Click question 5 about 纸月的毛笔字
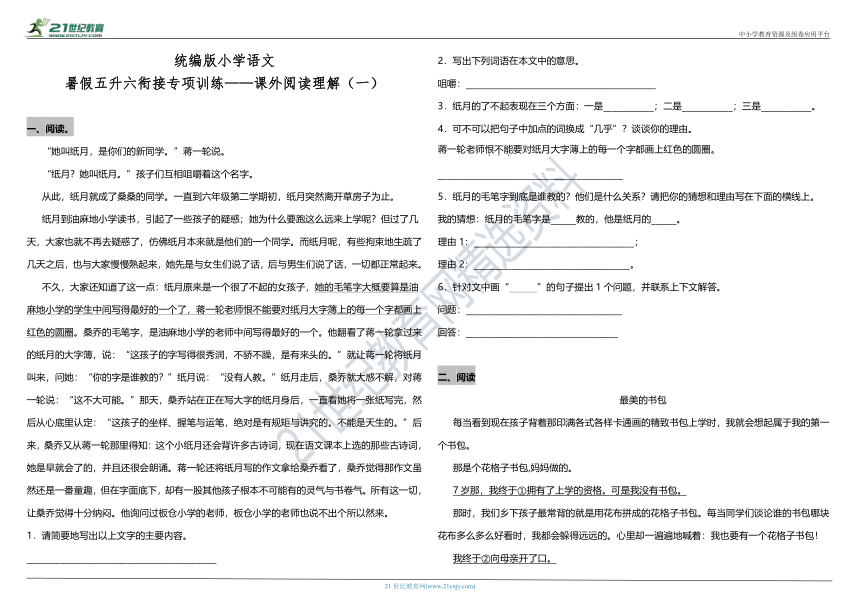The width and height of the screenshot is (860, 608). click(626, 197)
